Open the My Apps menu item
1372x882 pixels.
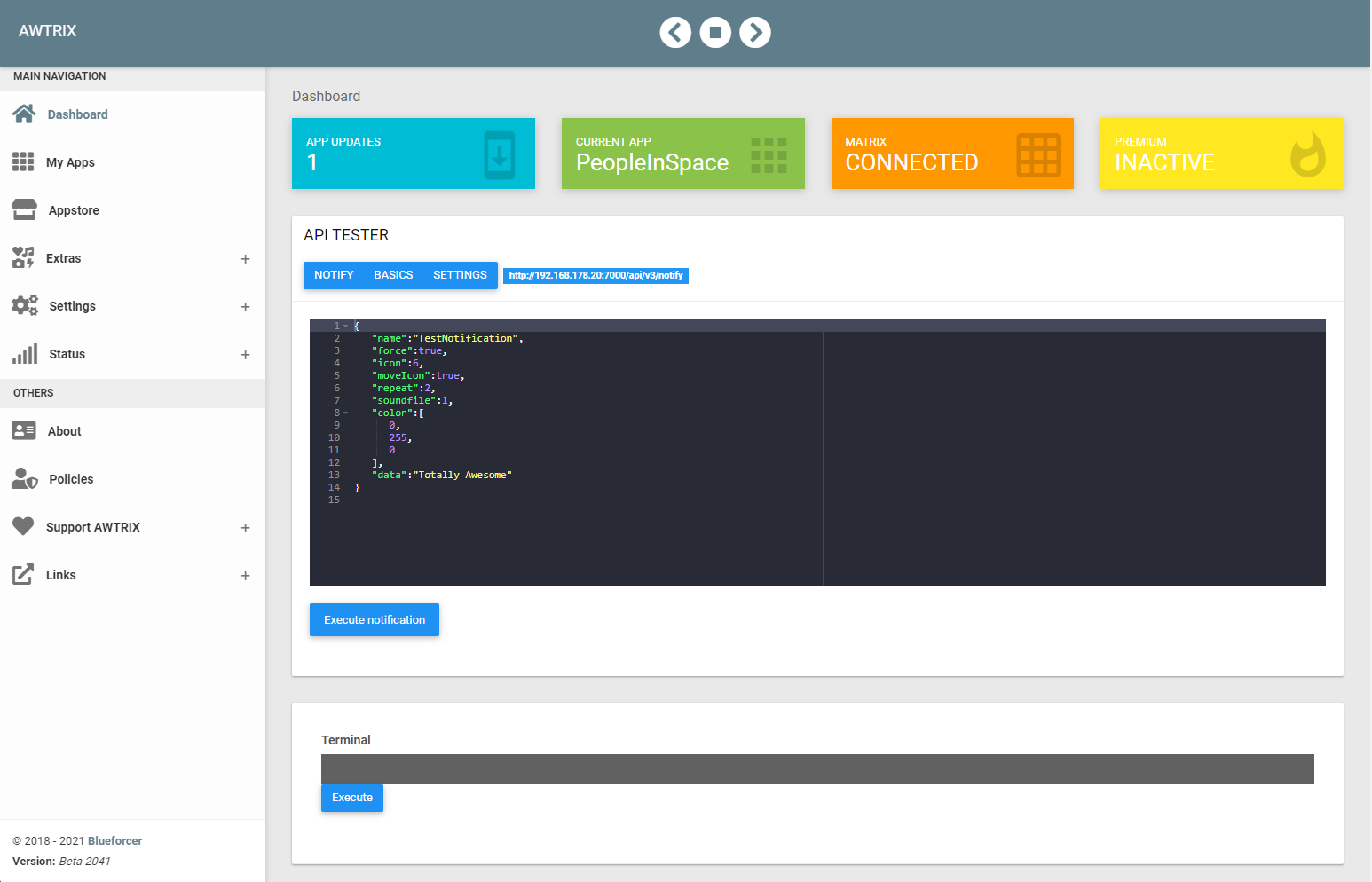point(133,162)
